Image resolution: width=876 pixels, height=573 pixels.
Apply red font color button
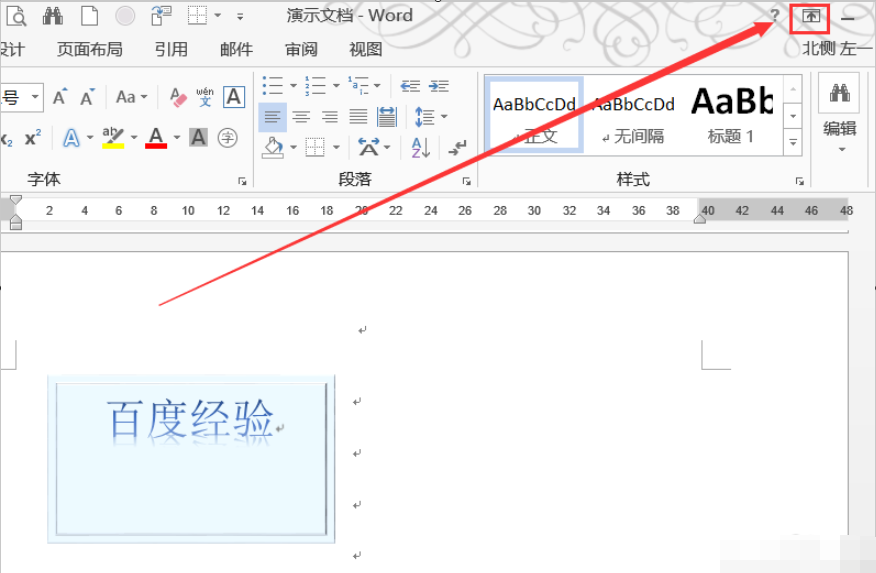click(x=156, y=137)
